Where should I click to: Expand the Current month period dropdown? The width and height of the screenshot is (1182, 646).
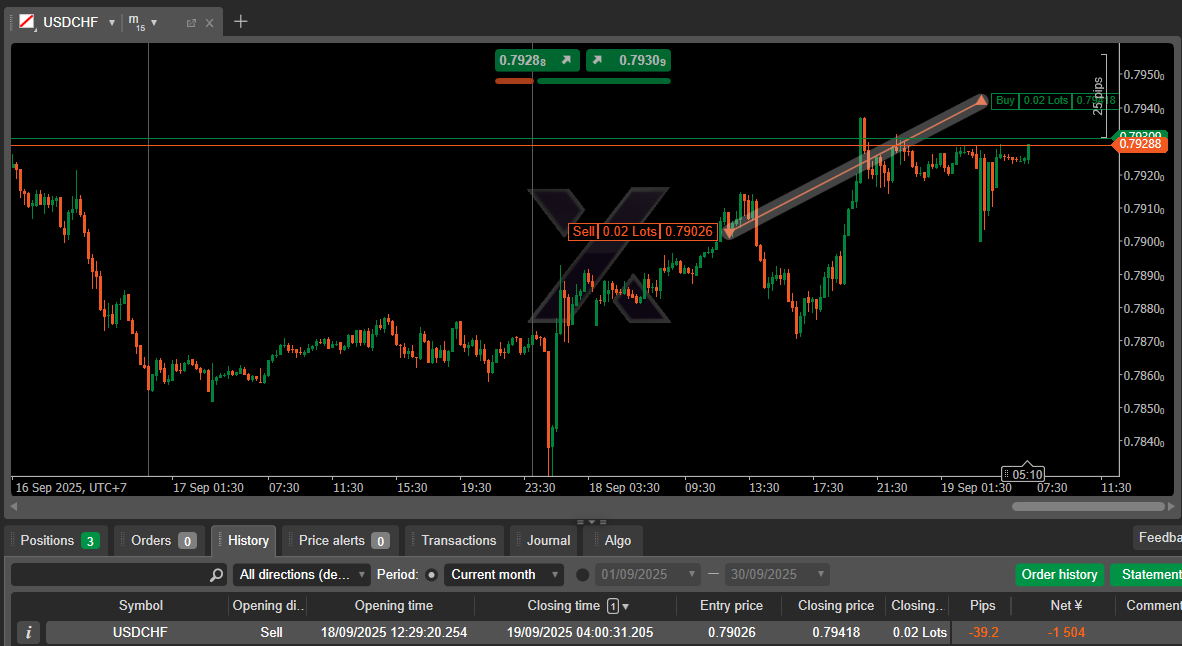click(506, 575)
